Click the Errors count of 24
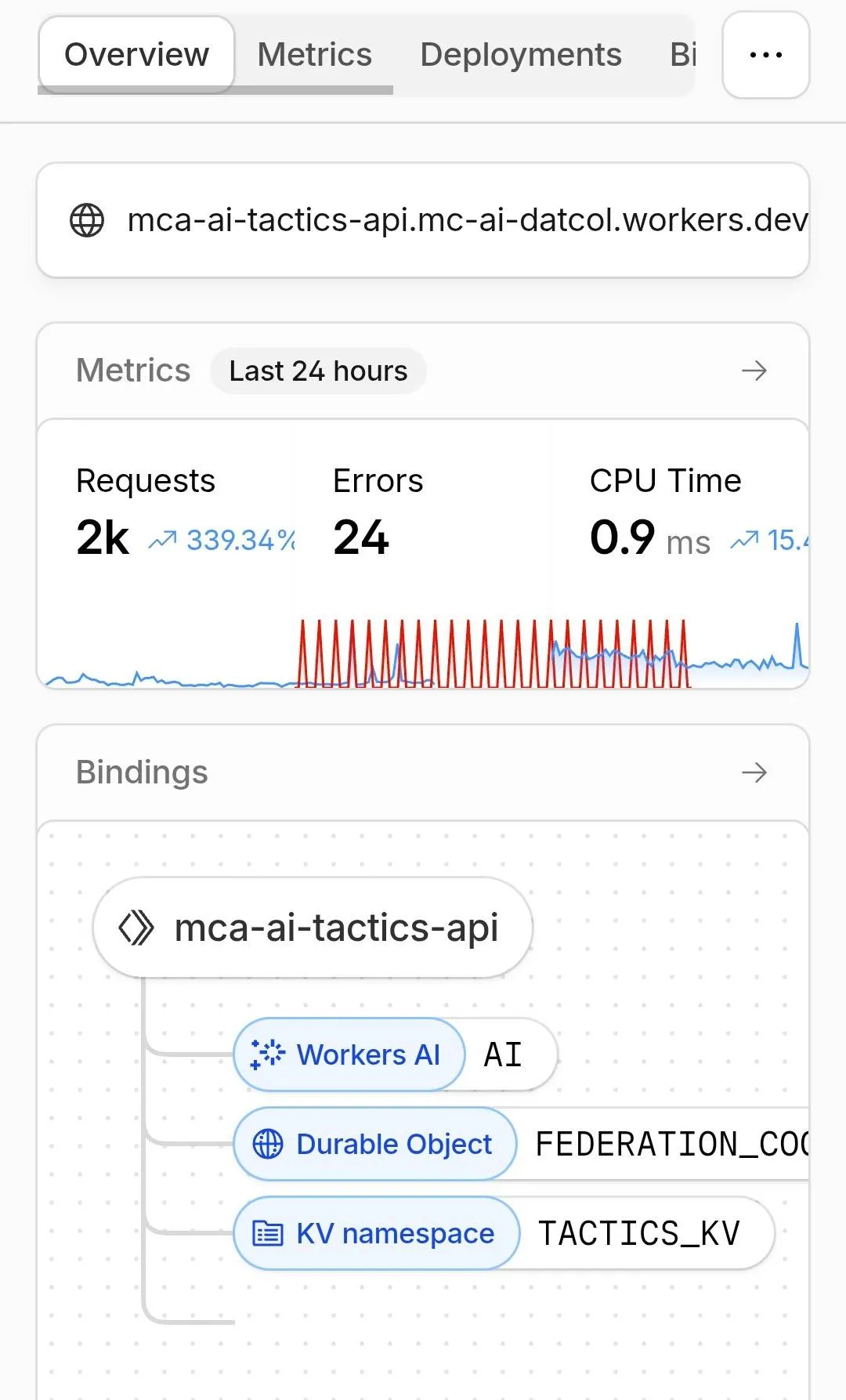 pos(361,537)
